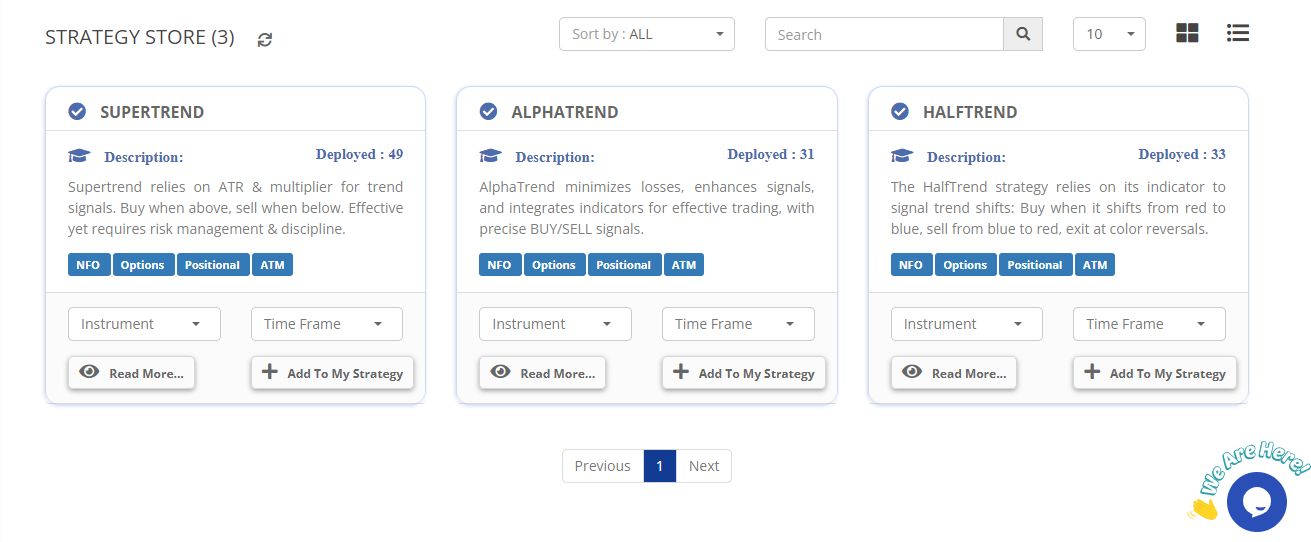Switch to list view layout
Viewport: 1311px width, 542px height.
(1238, 33)
